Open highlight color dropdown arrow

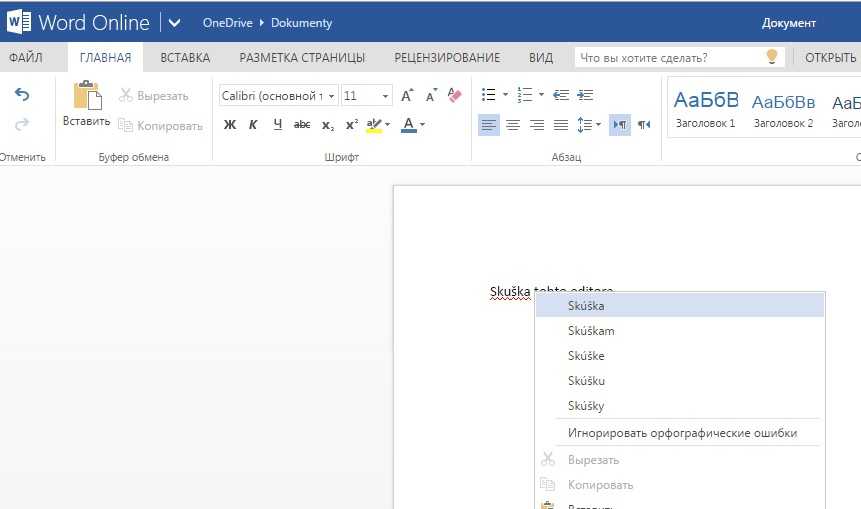point(388,125)
